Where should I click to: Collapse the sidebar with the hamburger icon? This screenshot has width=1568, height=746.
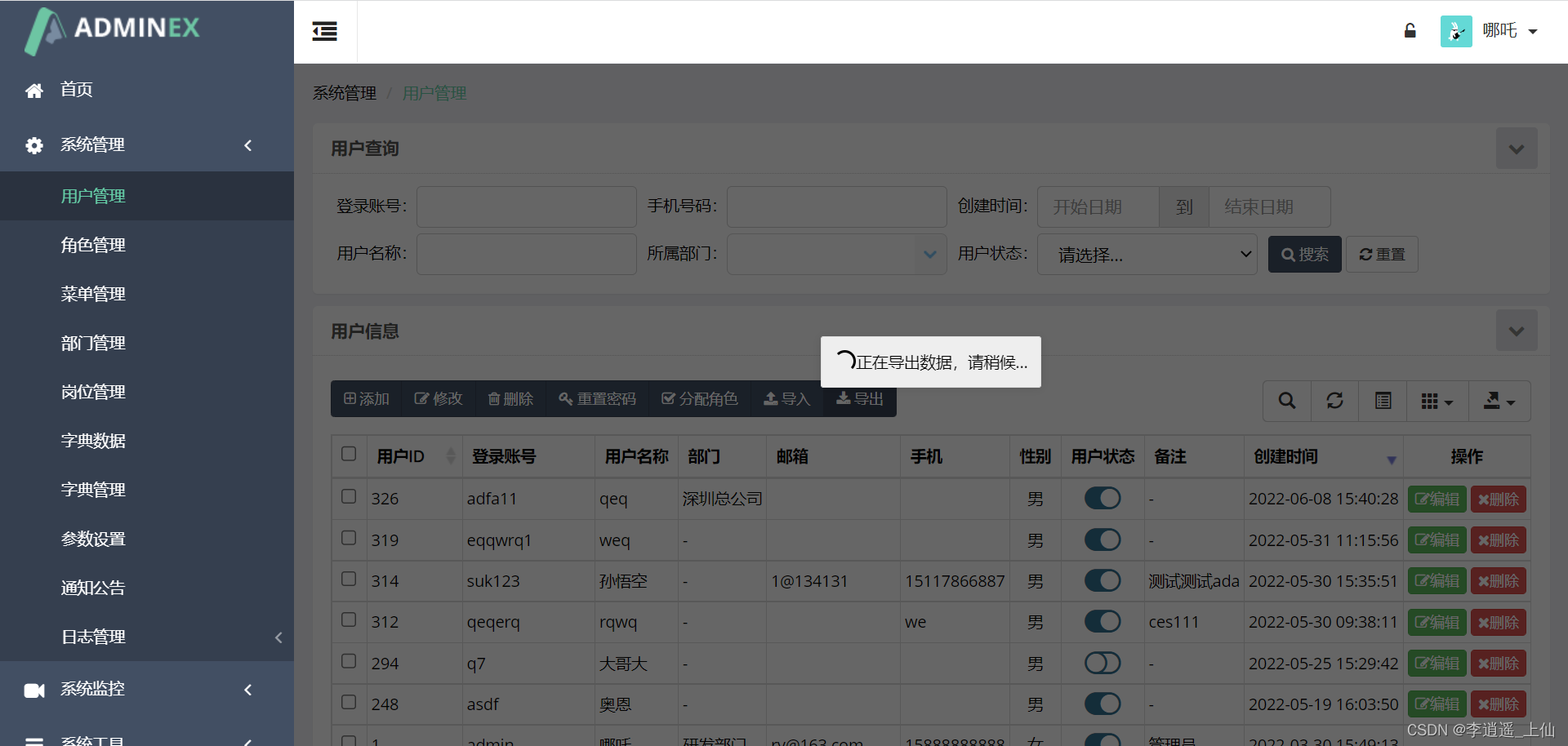click(x=325, y=32)
